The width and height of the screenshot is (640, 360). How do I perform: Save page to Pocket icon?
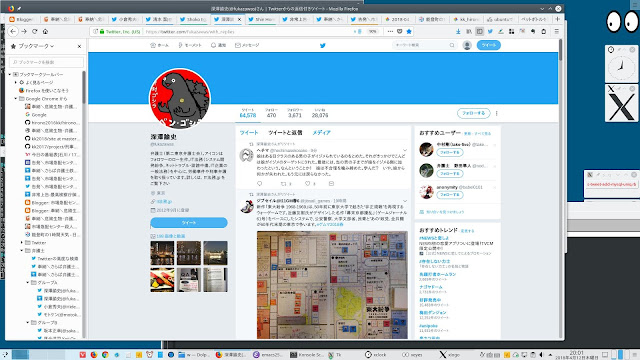(400, 31)
